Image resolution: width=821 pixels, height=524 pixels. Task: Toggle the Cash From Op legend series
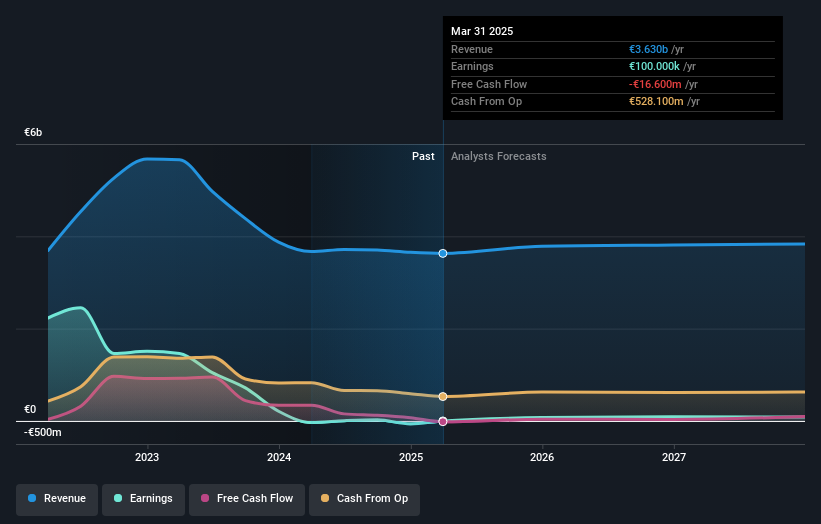coord(364,498)
